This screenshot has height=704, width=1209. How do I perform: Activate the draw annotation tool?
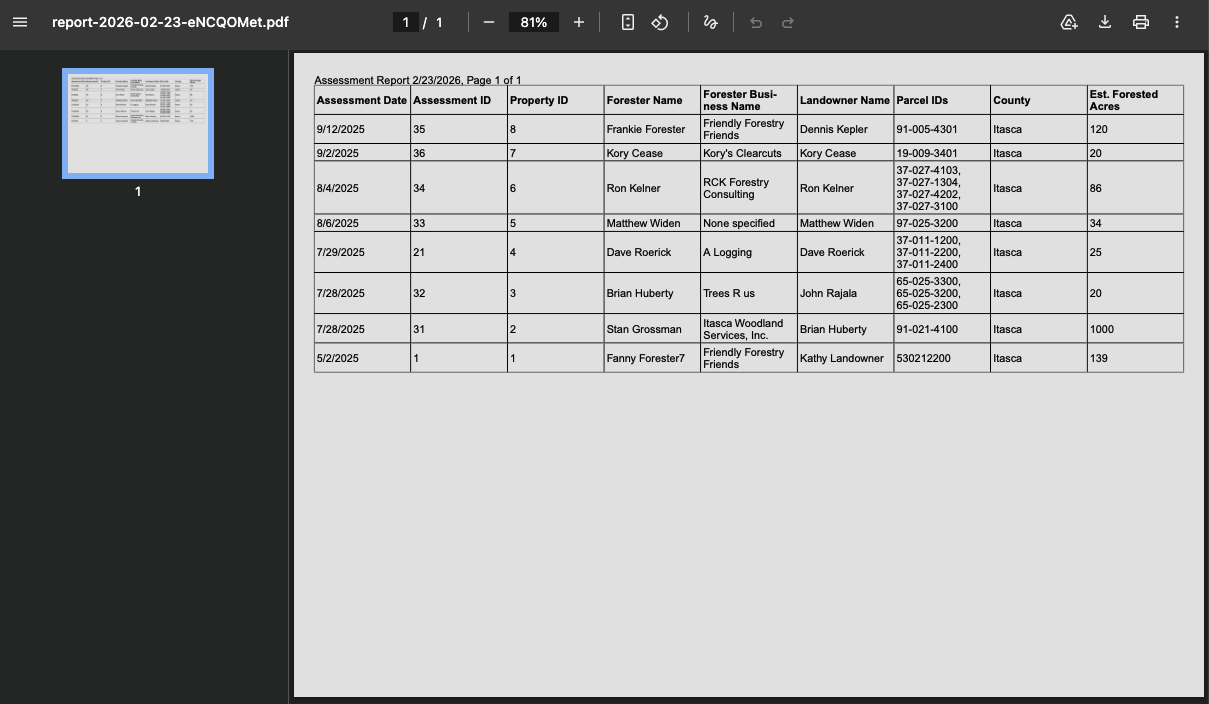pyautogui.click(x=710, y=22)
